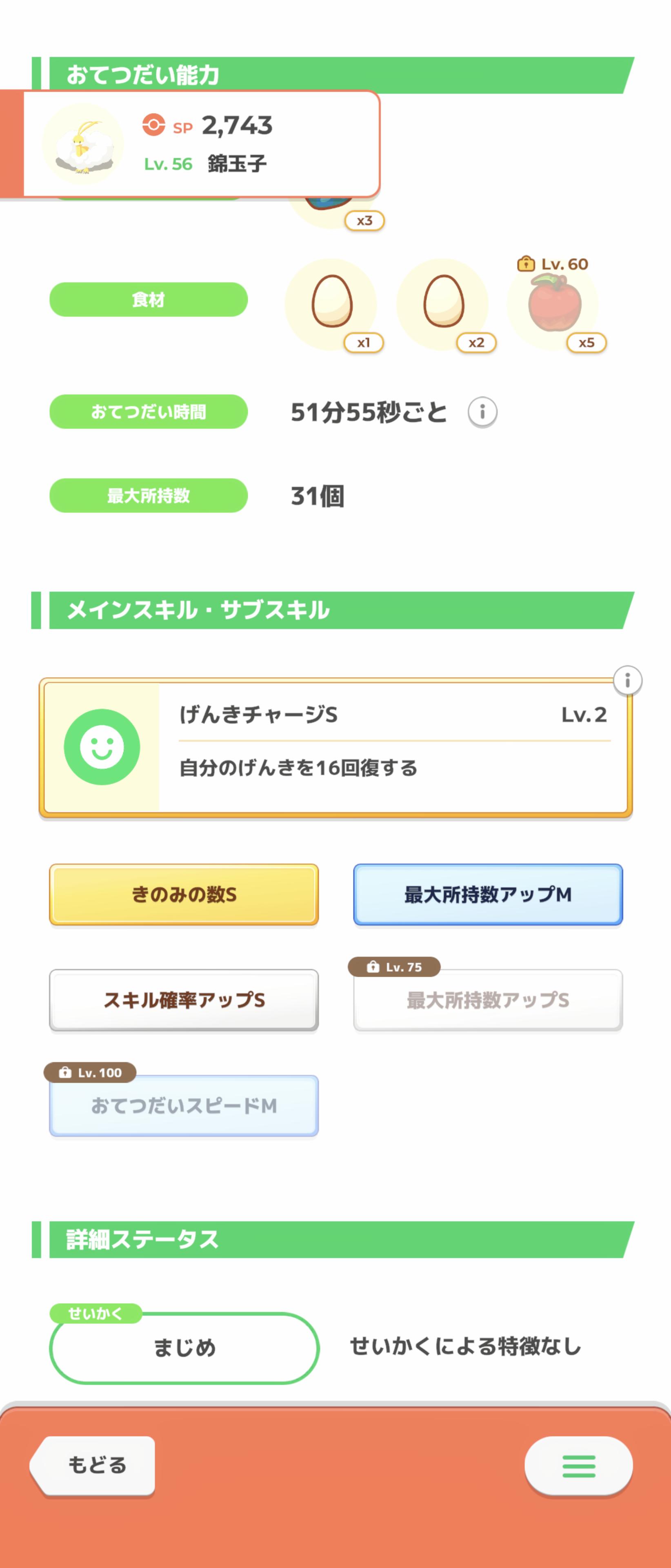671x1568 pixels.
Task: Select 最大所持数アップM sub skill
Action: (488, 894)
